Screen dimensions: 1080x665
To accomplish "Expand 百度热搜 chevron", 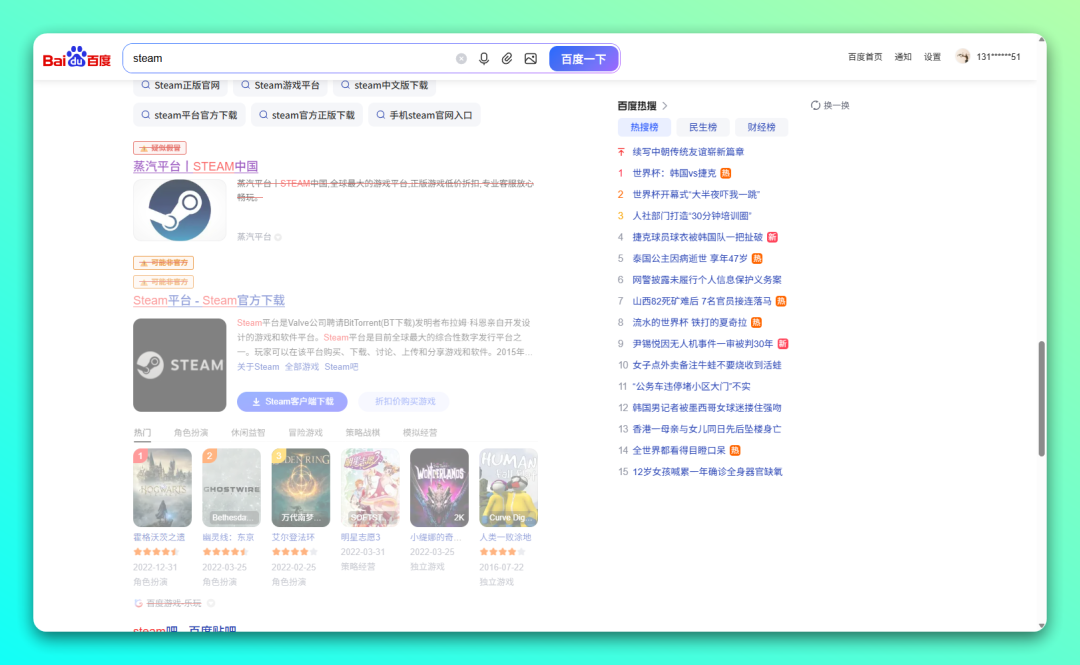I will pyautogui.click(x=665, y=106).
